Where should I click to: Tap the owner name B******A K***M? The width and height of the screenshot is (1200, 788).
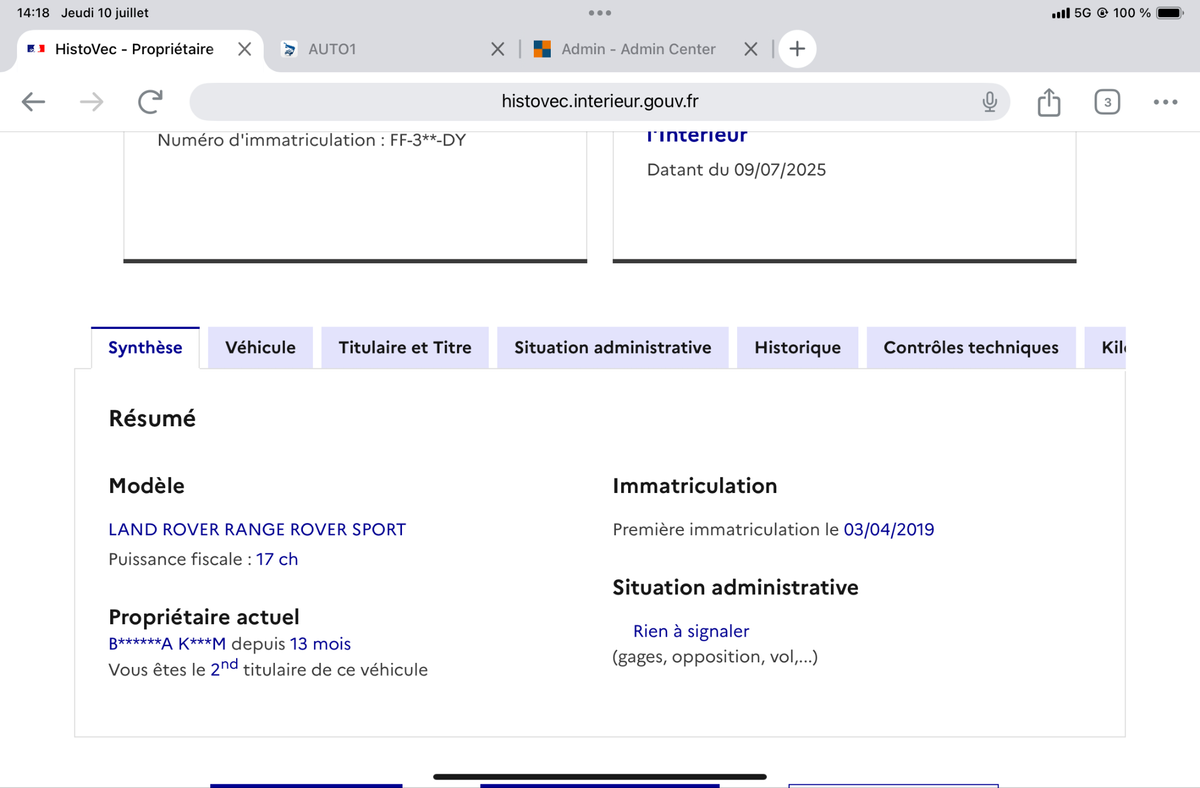point(167,645)
